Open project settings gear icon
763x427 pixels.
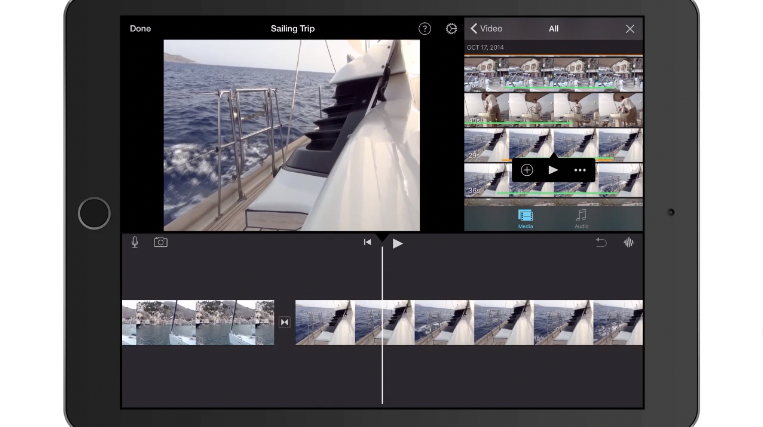[x=451, y=29]
